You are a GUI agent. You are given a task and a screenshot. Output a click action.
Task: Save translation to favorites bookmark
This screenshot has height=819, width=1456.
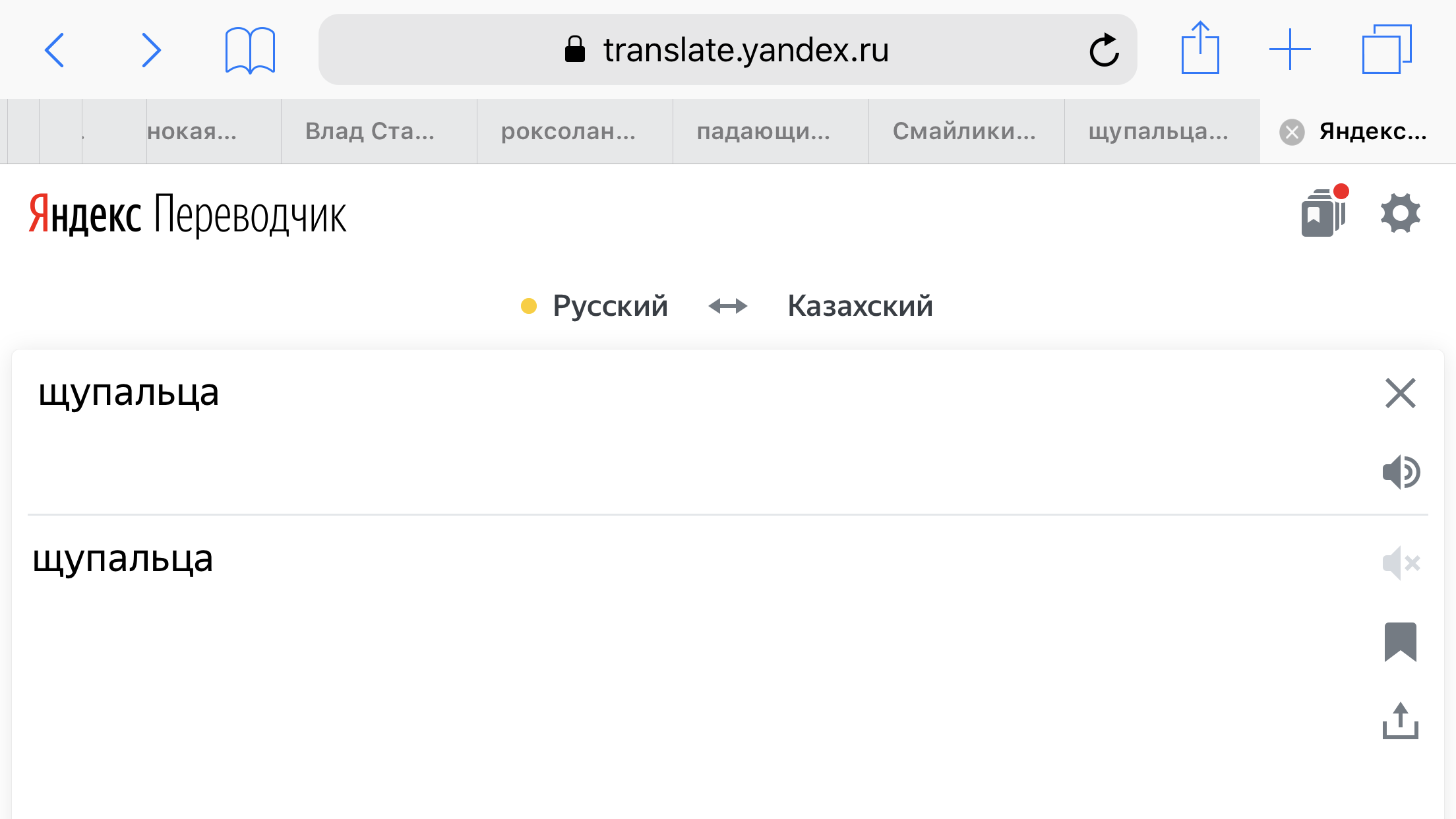(1400, 642)
